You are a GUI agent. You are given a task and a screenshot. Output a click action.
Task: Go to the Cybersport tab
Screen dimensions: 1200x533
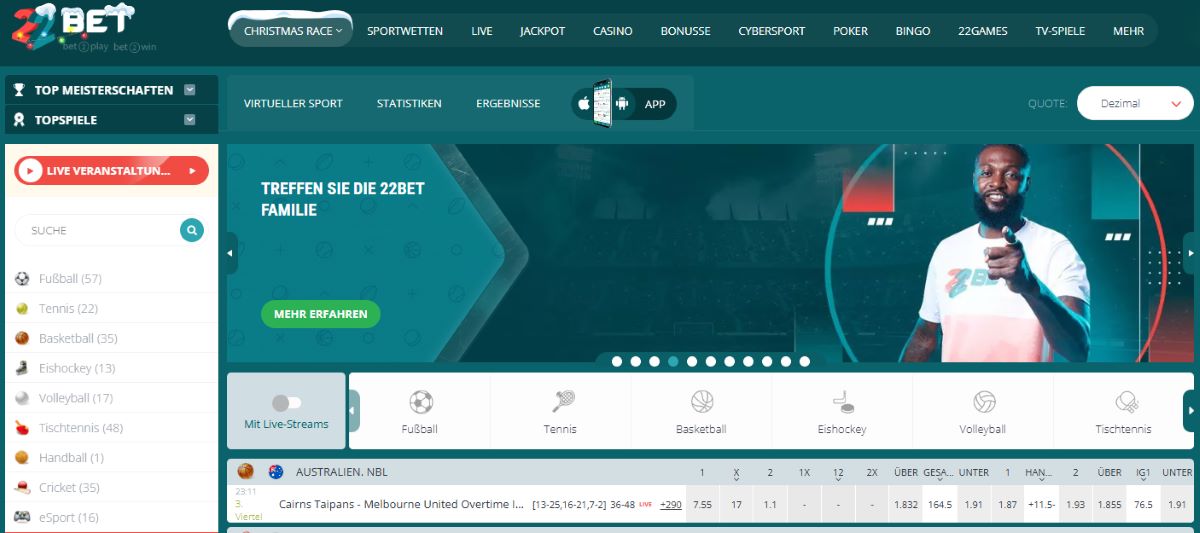pyautogui.click(x=771, y=31)
